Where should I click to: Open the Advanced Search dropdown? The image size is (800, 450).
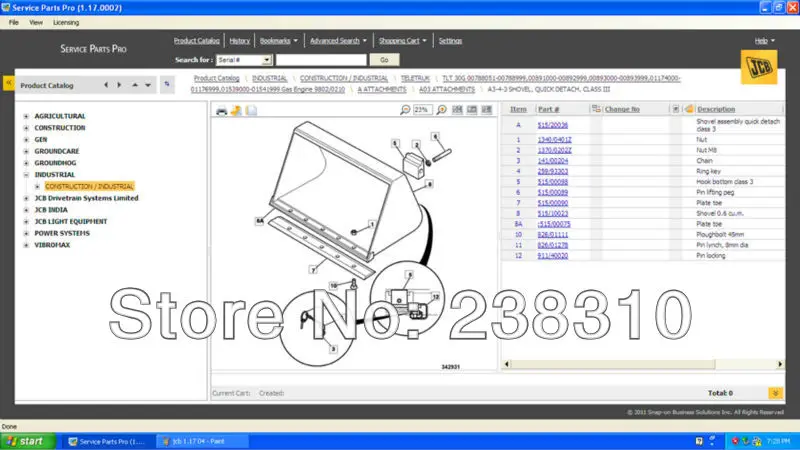338,41
